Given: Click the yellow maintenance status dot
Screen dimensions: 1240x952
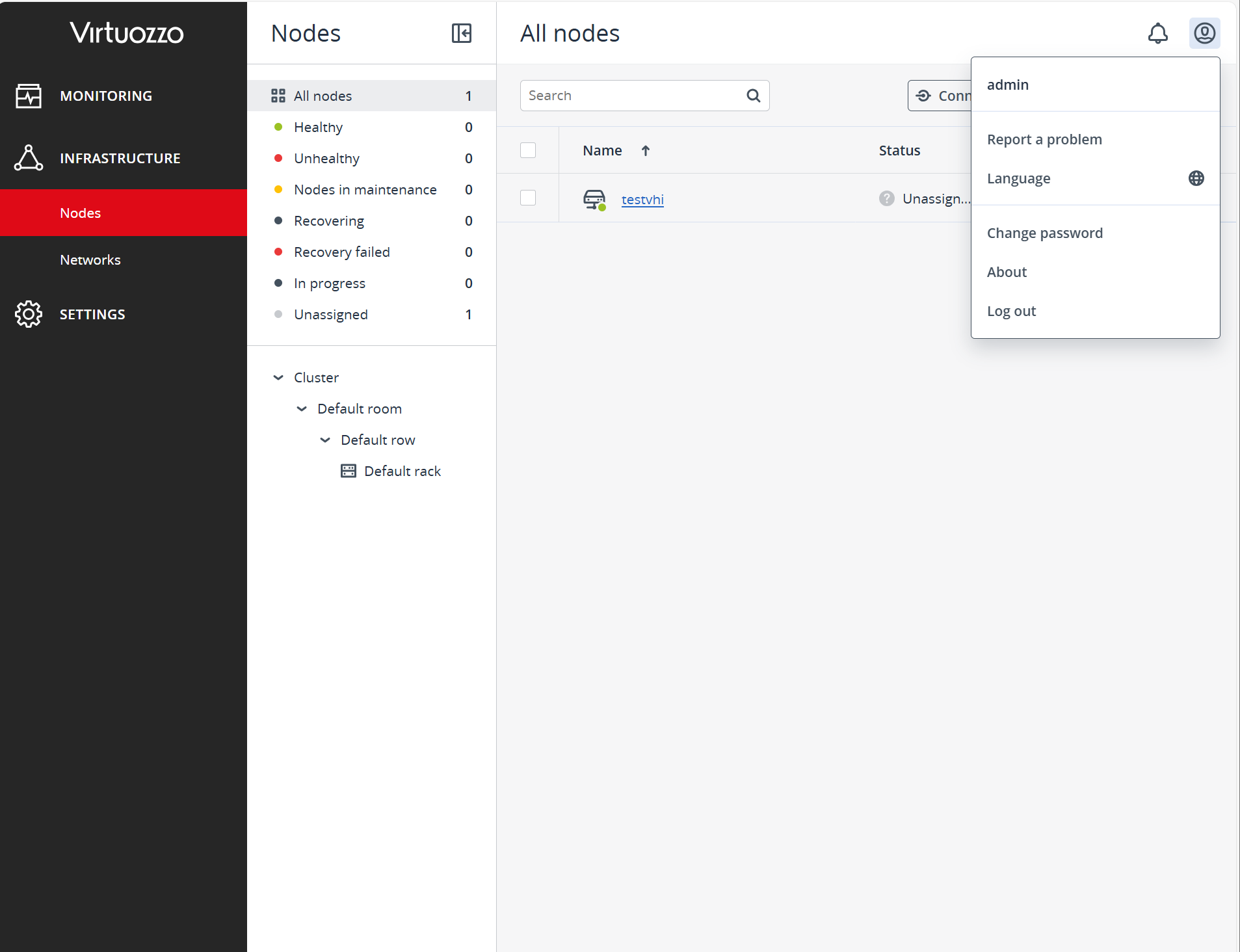Looking at the screenshot, I should pyautogui.click(x=278, y=189).
